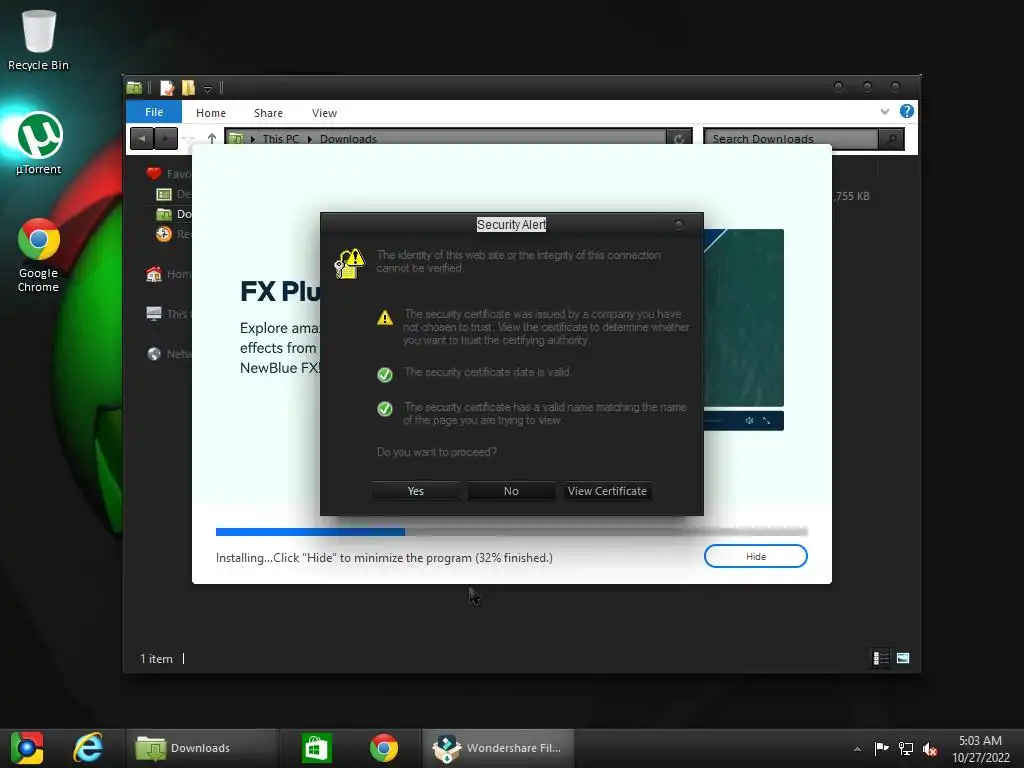Click Downloads in the address path
Viewport: 1024px width, 768px height.
[348, 139]
